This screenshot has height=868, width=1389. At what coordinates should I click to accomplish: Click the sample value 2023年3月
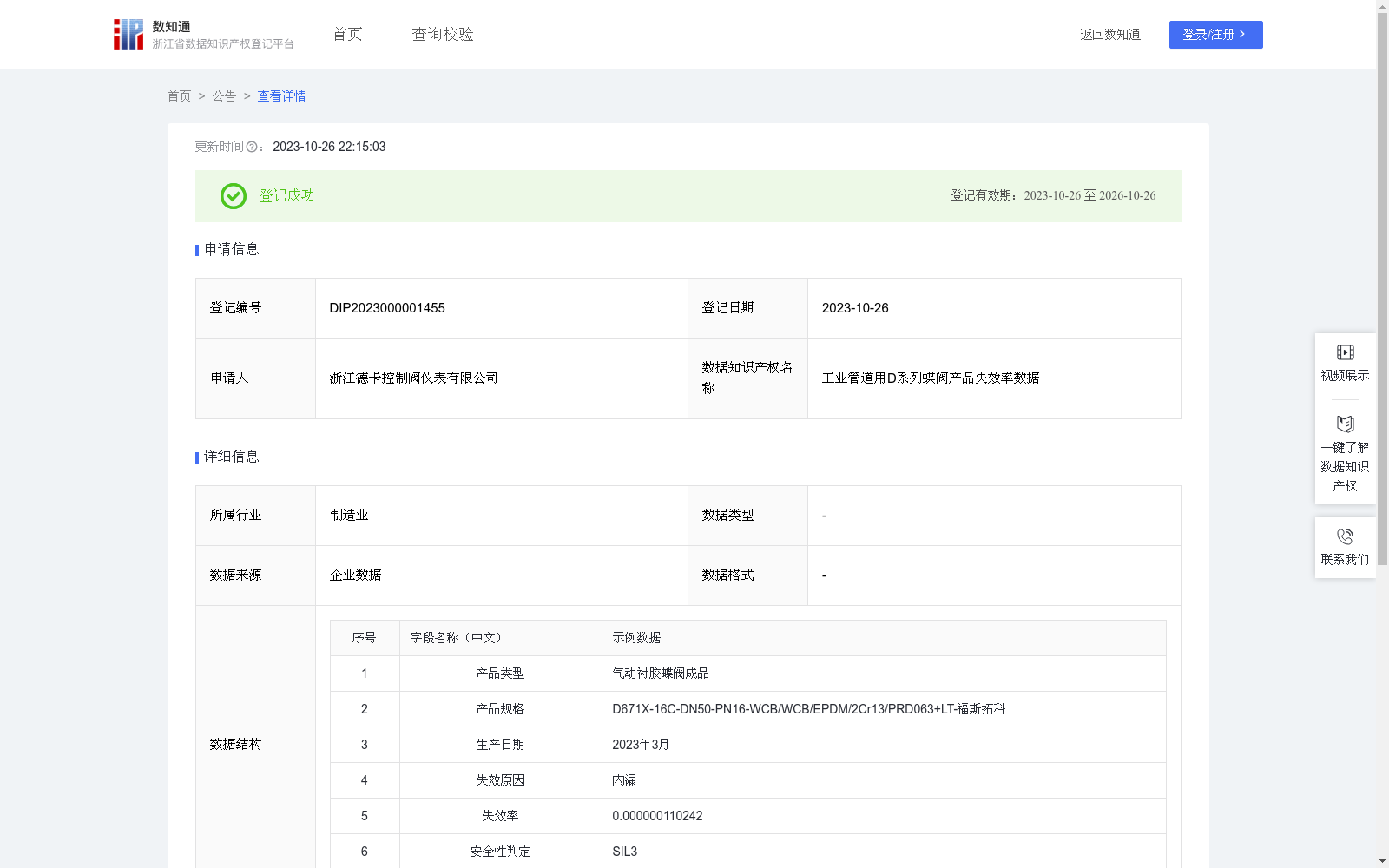coord(641,745)
